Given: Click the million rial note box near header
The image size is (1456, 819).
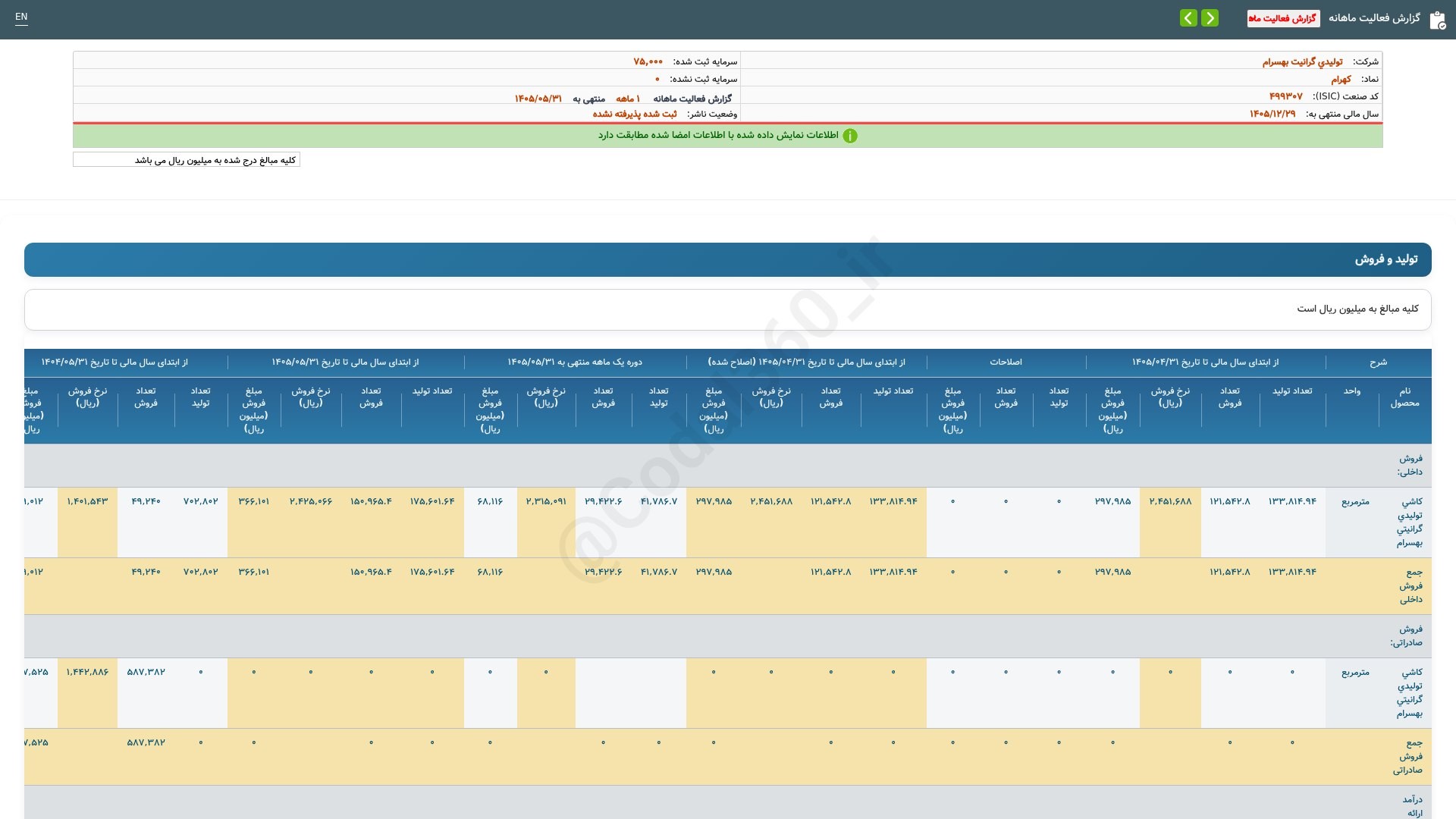Looking at the screenshot, I should point(187,160).
